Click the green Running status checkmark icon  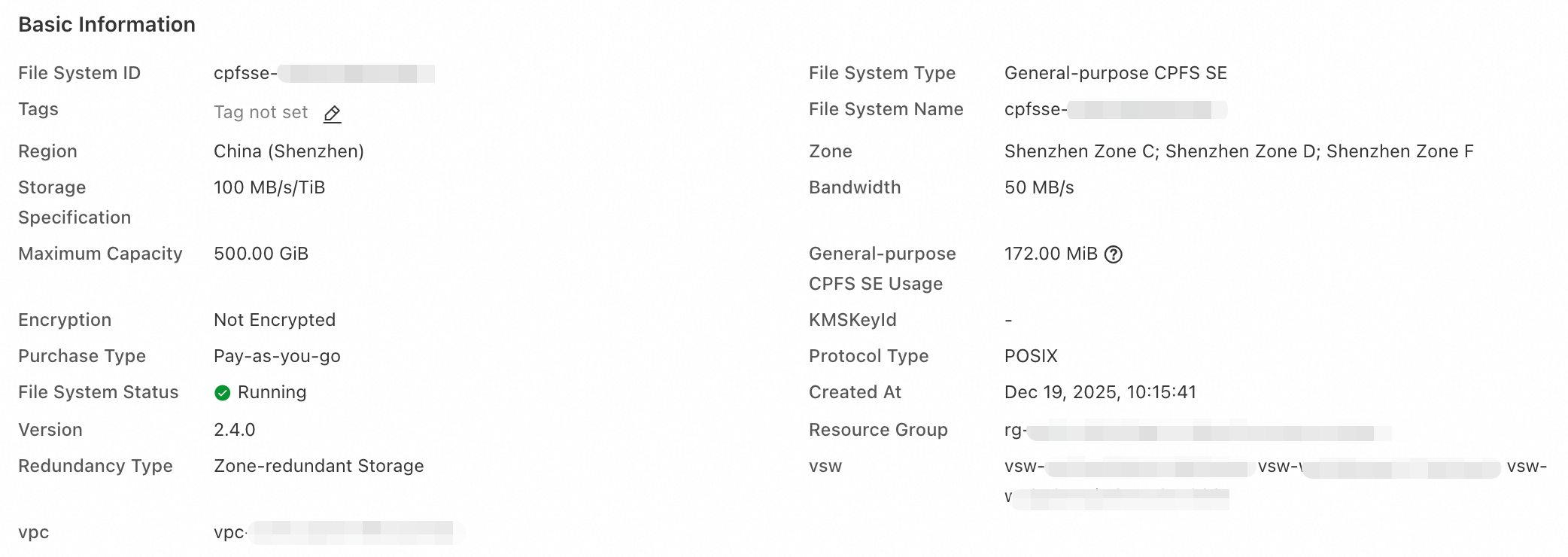click(222, 392)
